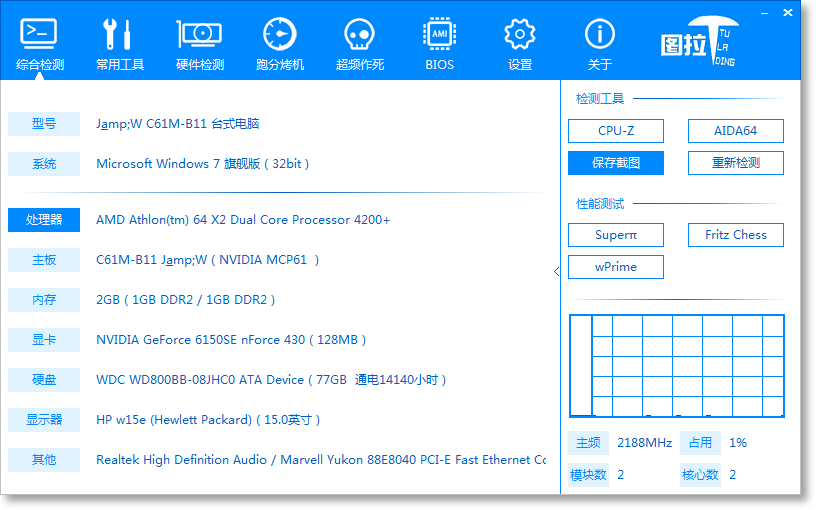This screenshot has width=816, height=510.
Task: Click the GeForce 6150SE graphics text
Action: [x=231, y=340]
